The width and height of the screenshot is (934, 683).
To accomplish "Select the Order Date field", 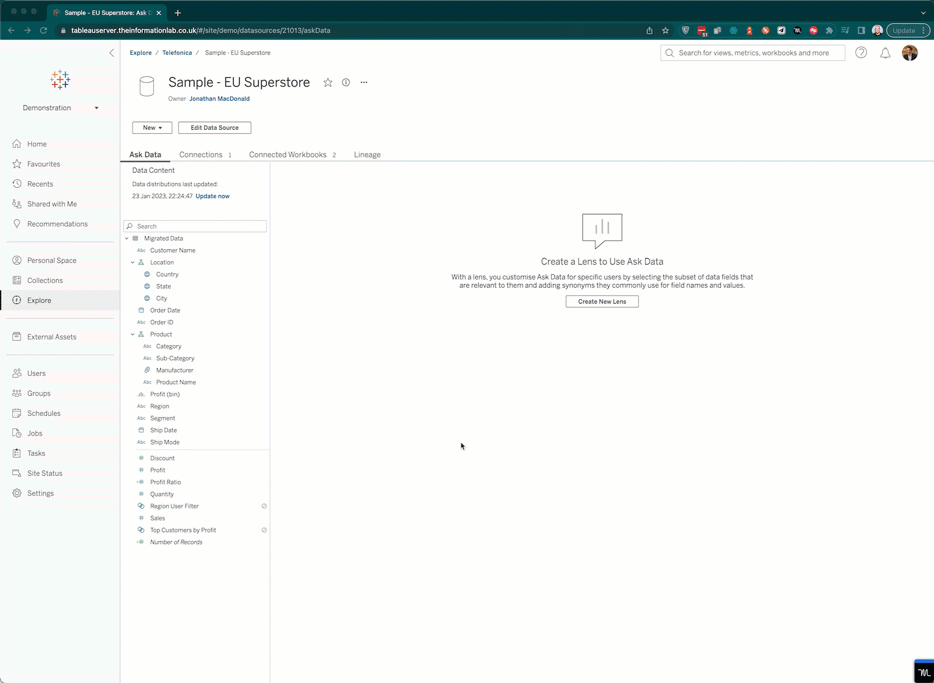I will click(165, 310).
